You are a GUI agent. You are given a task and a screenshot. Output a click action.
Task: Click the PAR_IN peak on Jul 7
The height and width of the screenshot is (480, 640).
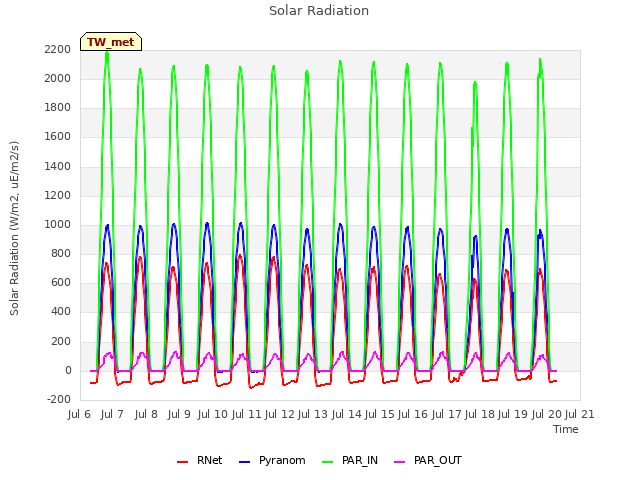coord(107,54)
